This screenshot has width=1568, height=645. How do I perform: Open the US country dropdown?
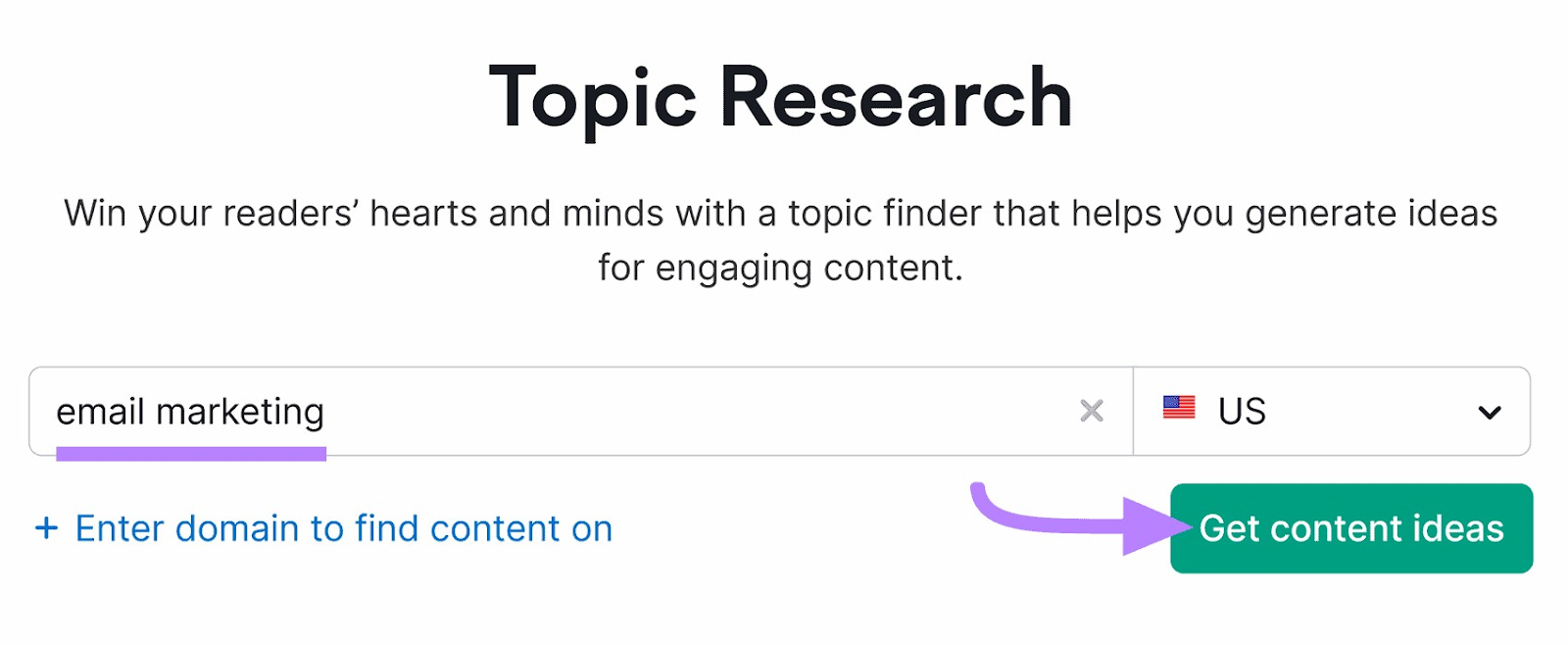coord(1333,411)
